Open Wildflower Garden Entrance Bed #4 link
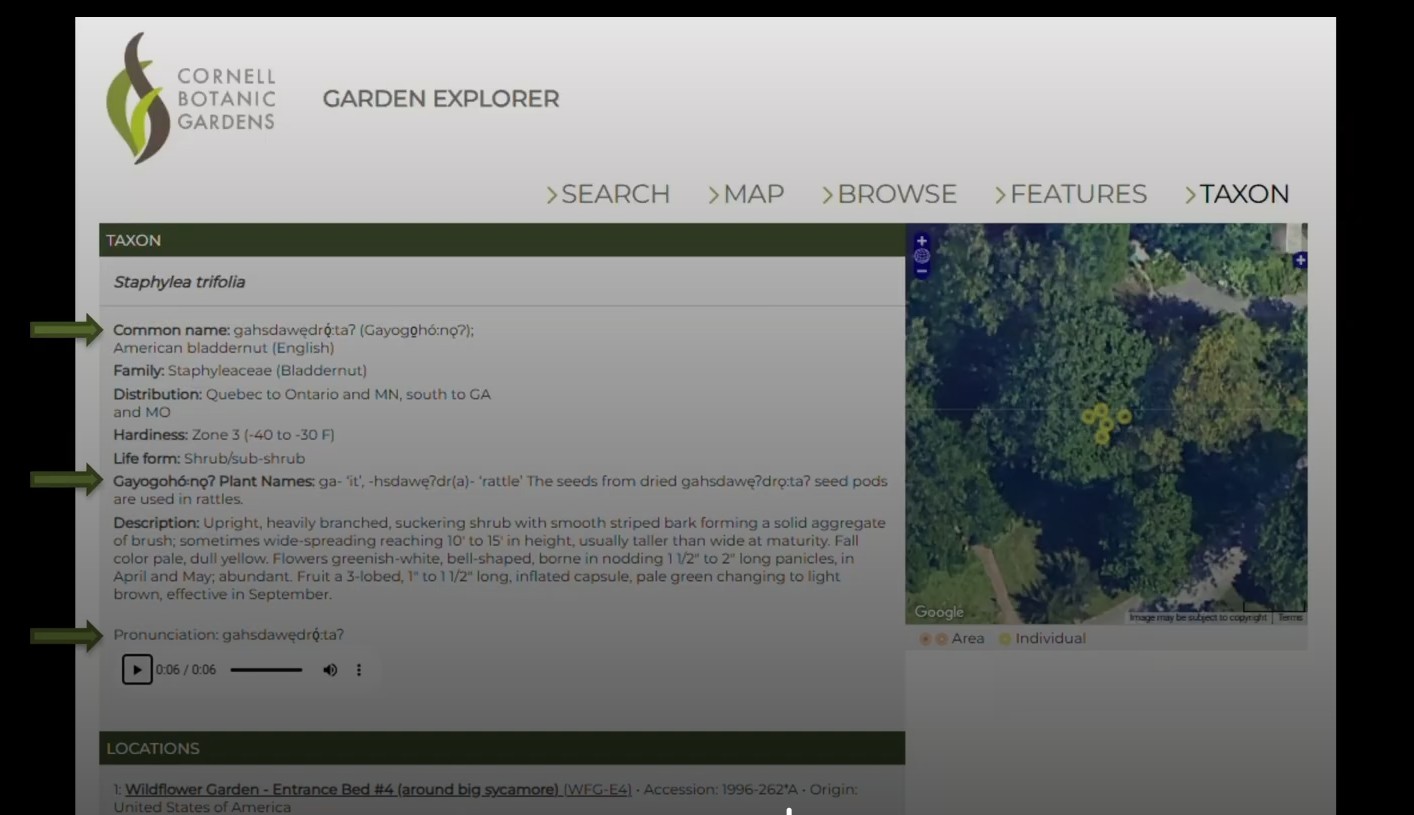This screenshot has width=1414, height=815. [378, 789]
